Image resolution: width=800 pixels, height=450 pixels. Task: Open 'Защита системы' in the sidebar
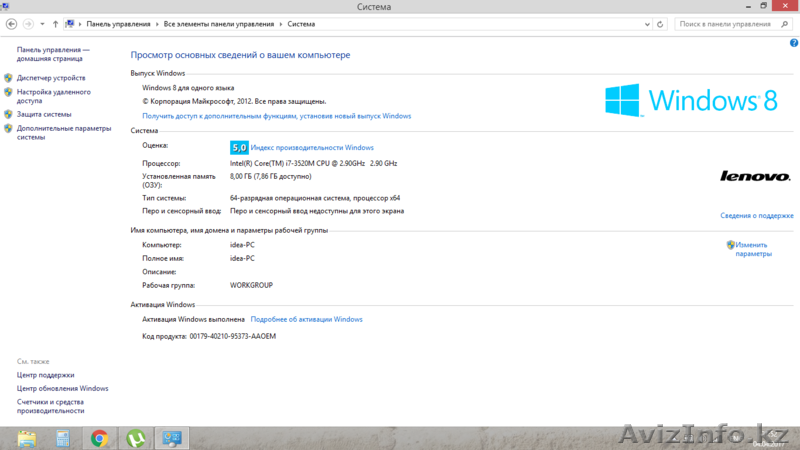pyautogui.click(x=44, y=114)
